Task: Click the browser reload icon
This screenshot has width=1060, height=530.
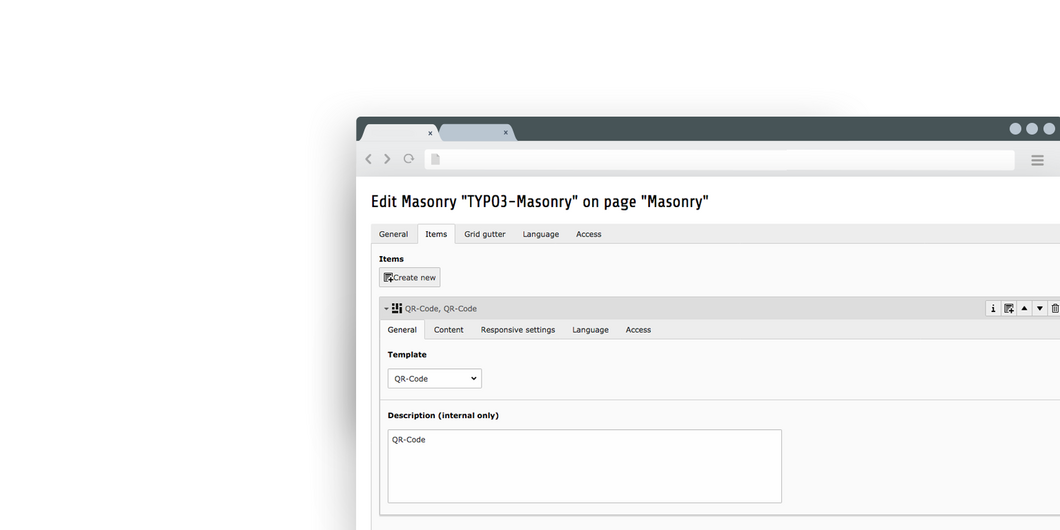Action: click(409, 159)
